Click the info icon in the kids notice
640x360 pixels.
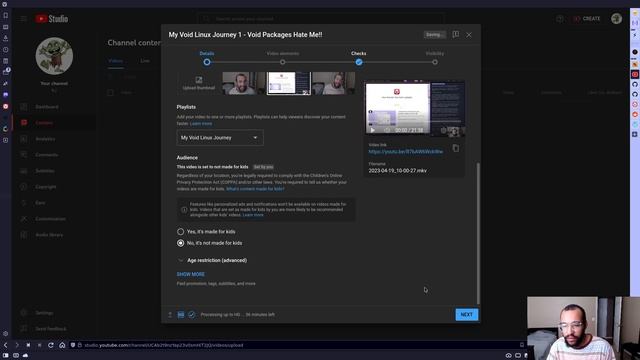click(184, 209)
